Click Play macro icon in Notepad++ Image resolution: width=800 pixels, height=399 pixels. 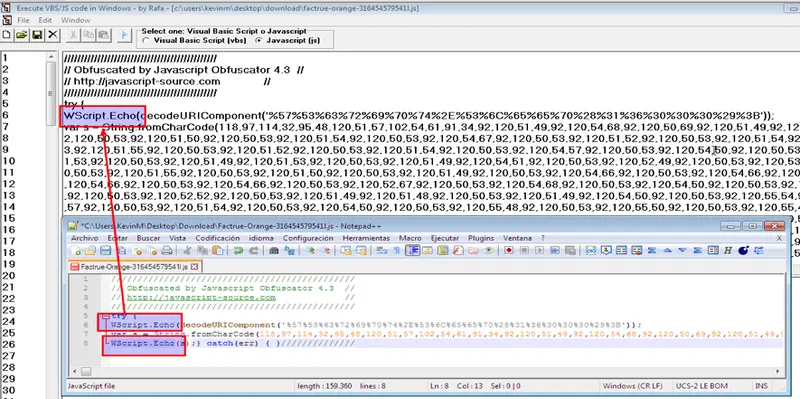539,251
